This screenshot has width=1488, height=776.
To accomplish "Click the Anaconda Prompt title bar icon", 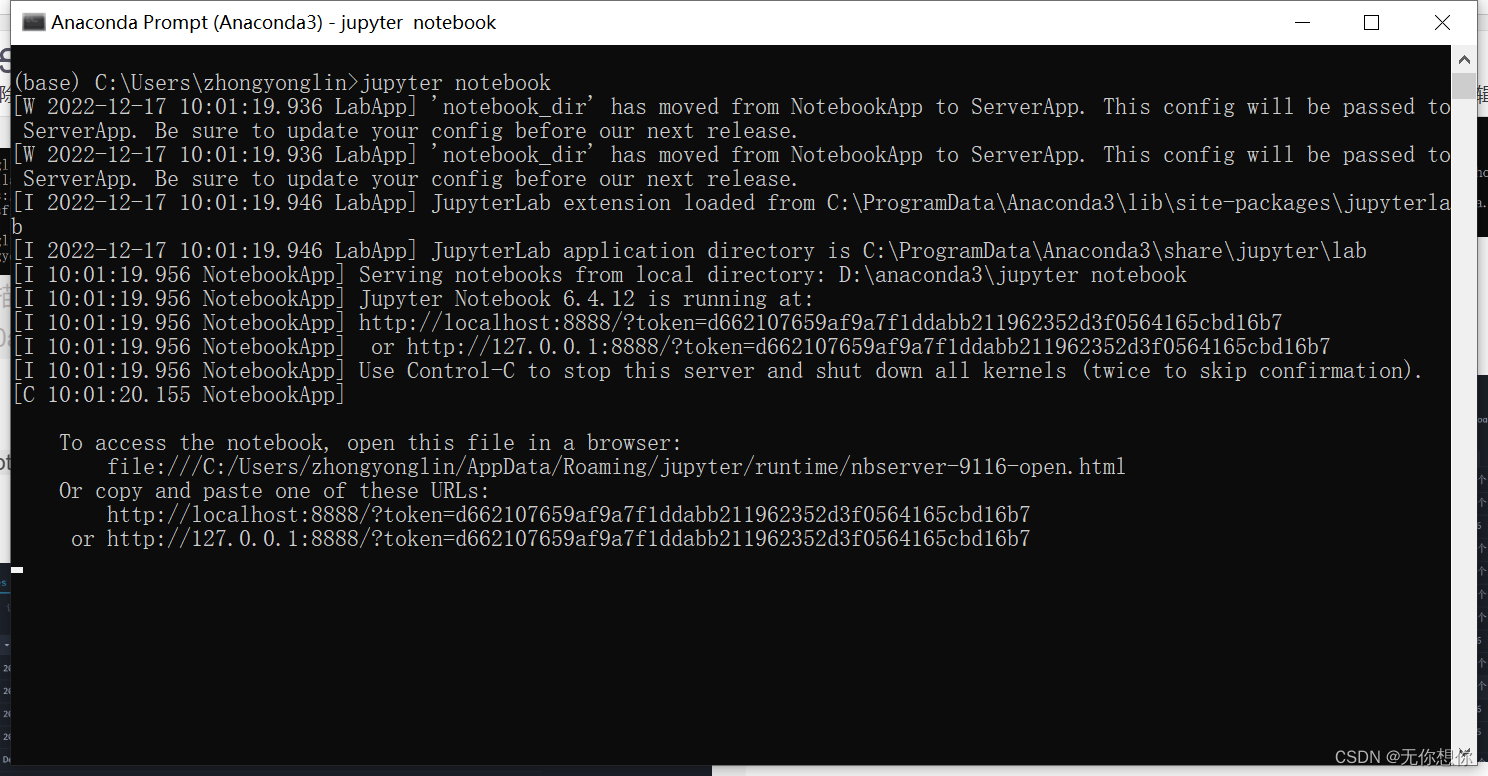I will coord(33,22).
